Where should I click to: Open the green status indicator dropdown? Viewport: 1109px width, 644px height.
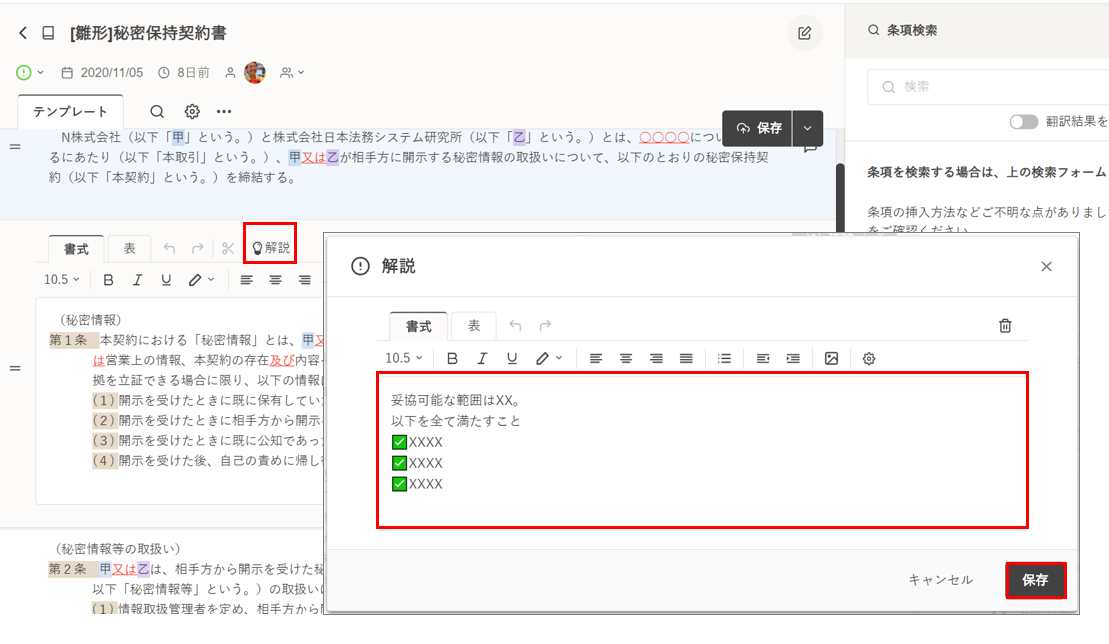(30, 72)
